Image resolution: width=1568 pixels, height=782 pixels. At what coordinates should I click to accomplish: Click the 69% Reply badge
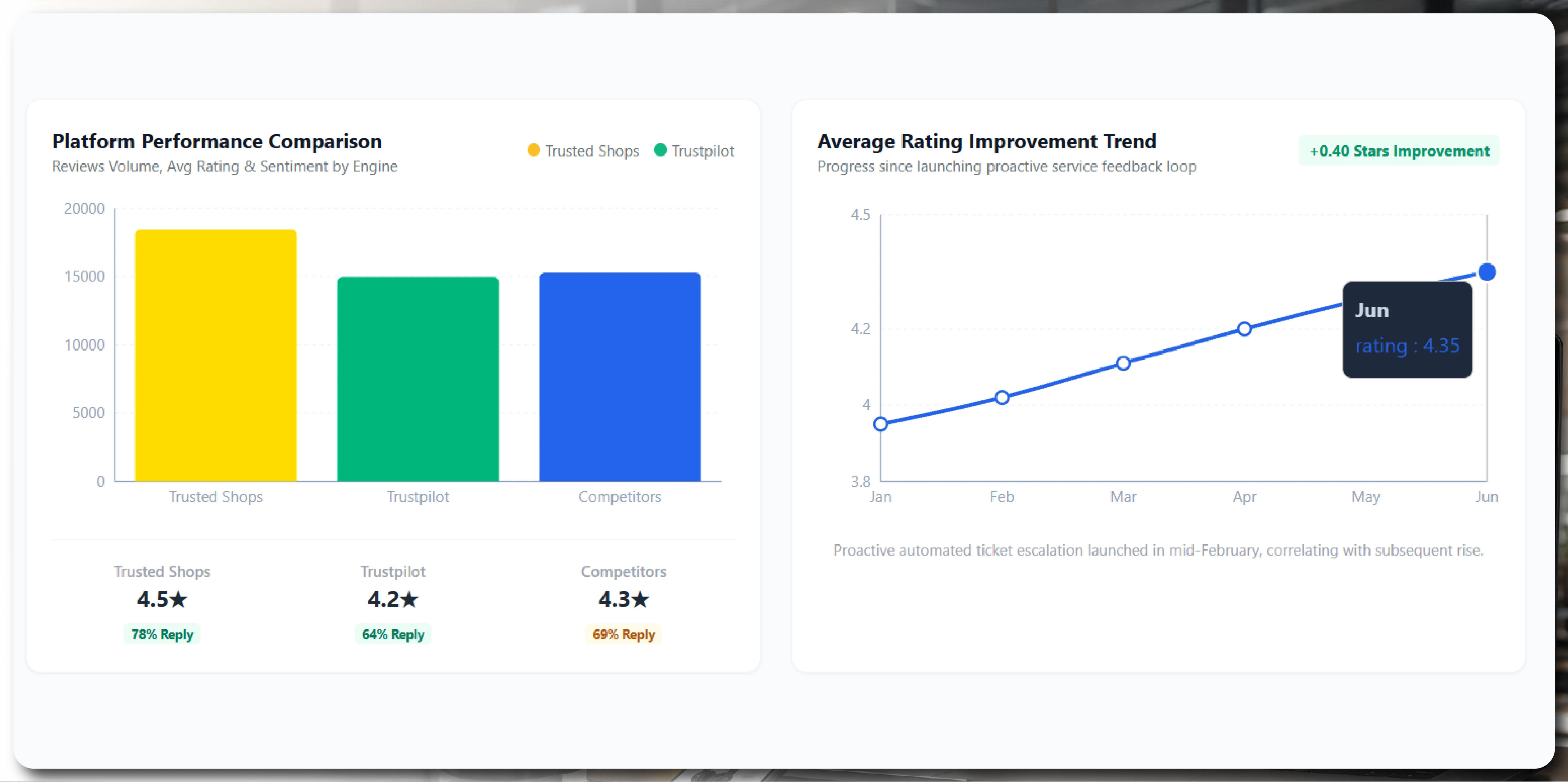coord(623,634)
